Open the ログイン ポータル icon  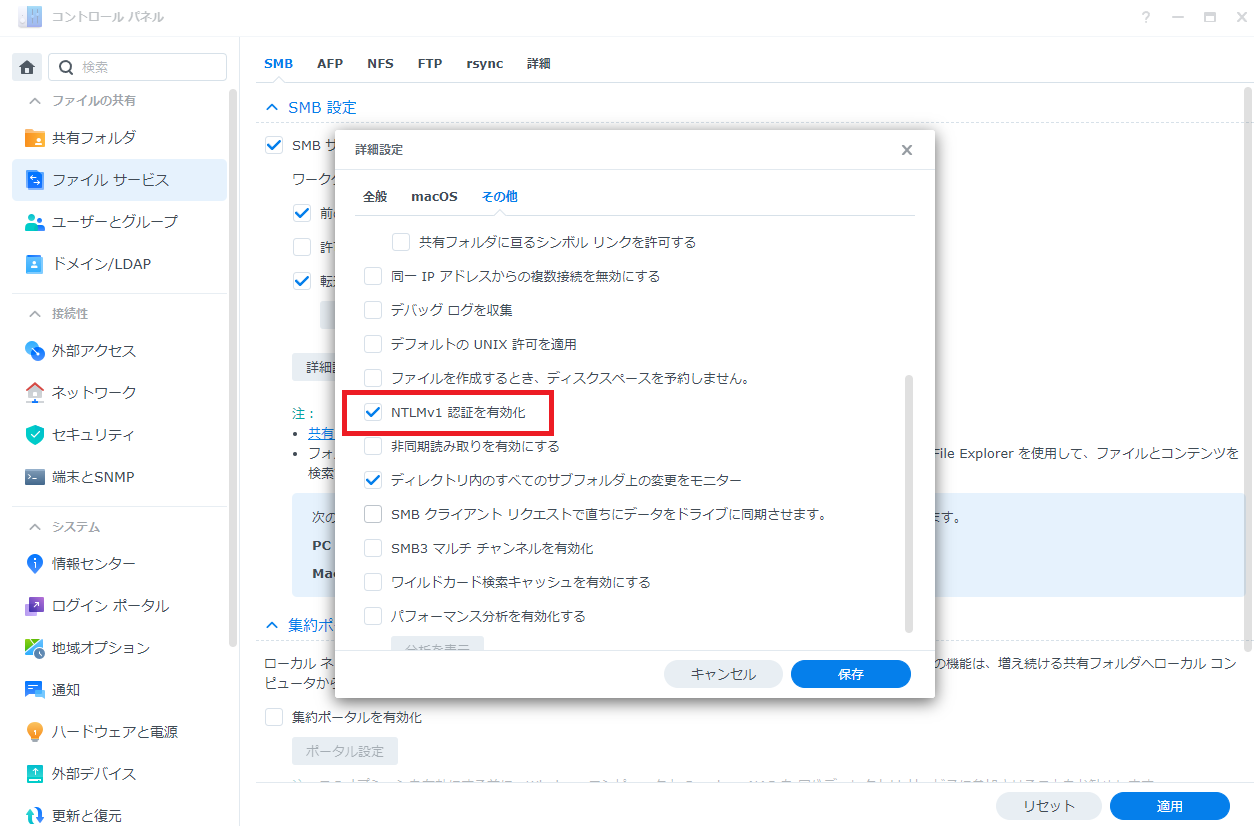click(x=35, y=606)
